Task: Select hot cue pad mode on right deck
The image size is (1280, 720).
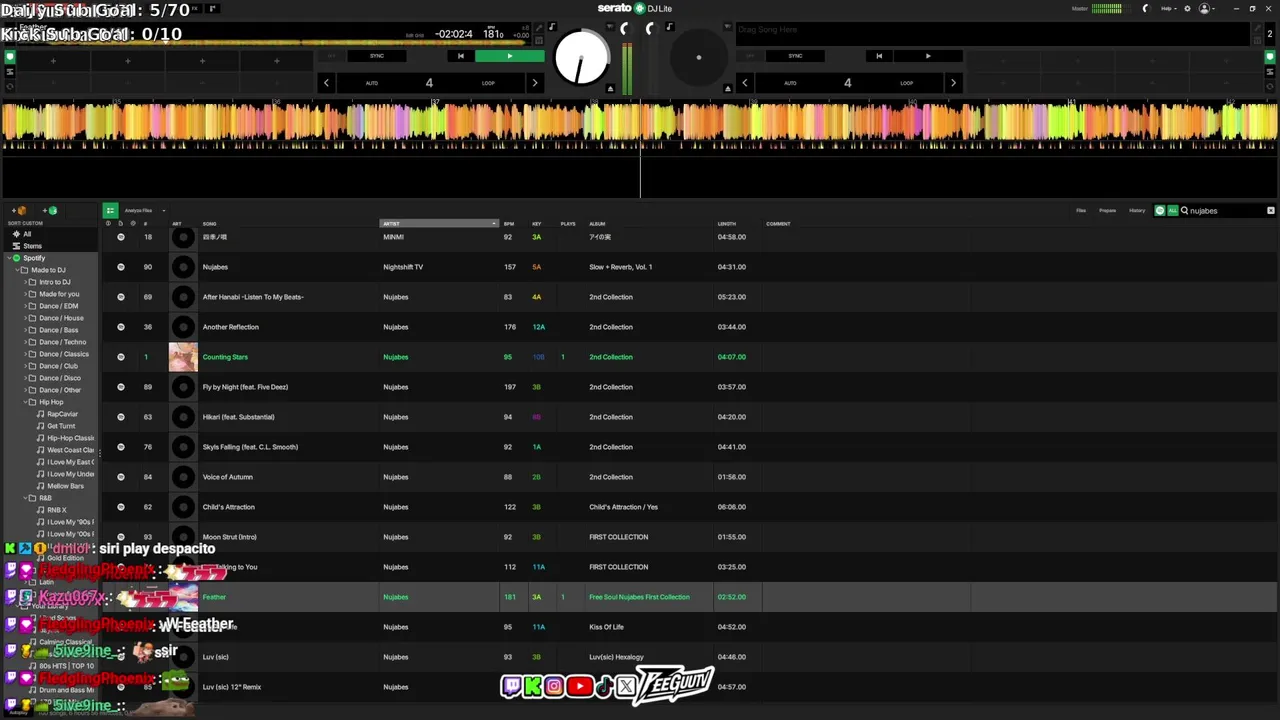Action: (x=1270, y=56)
